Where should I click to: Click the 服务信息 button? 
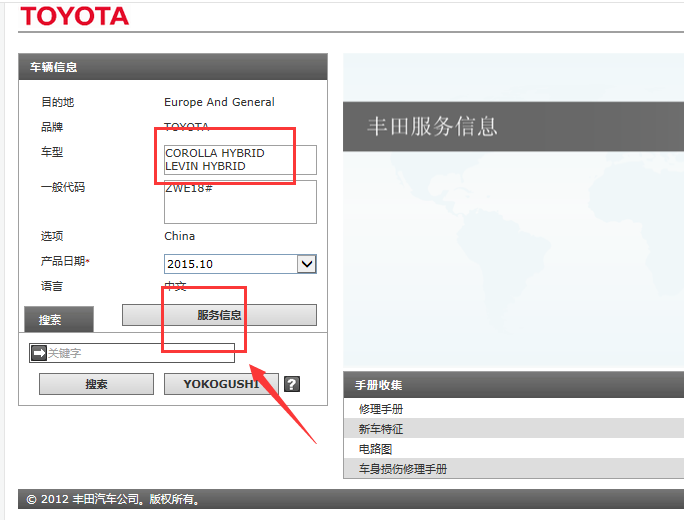point(219,315)
